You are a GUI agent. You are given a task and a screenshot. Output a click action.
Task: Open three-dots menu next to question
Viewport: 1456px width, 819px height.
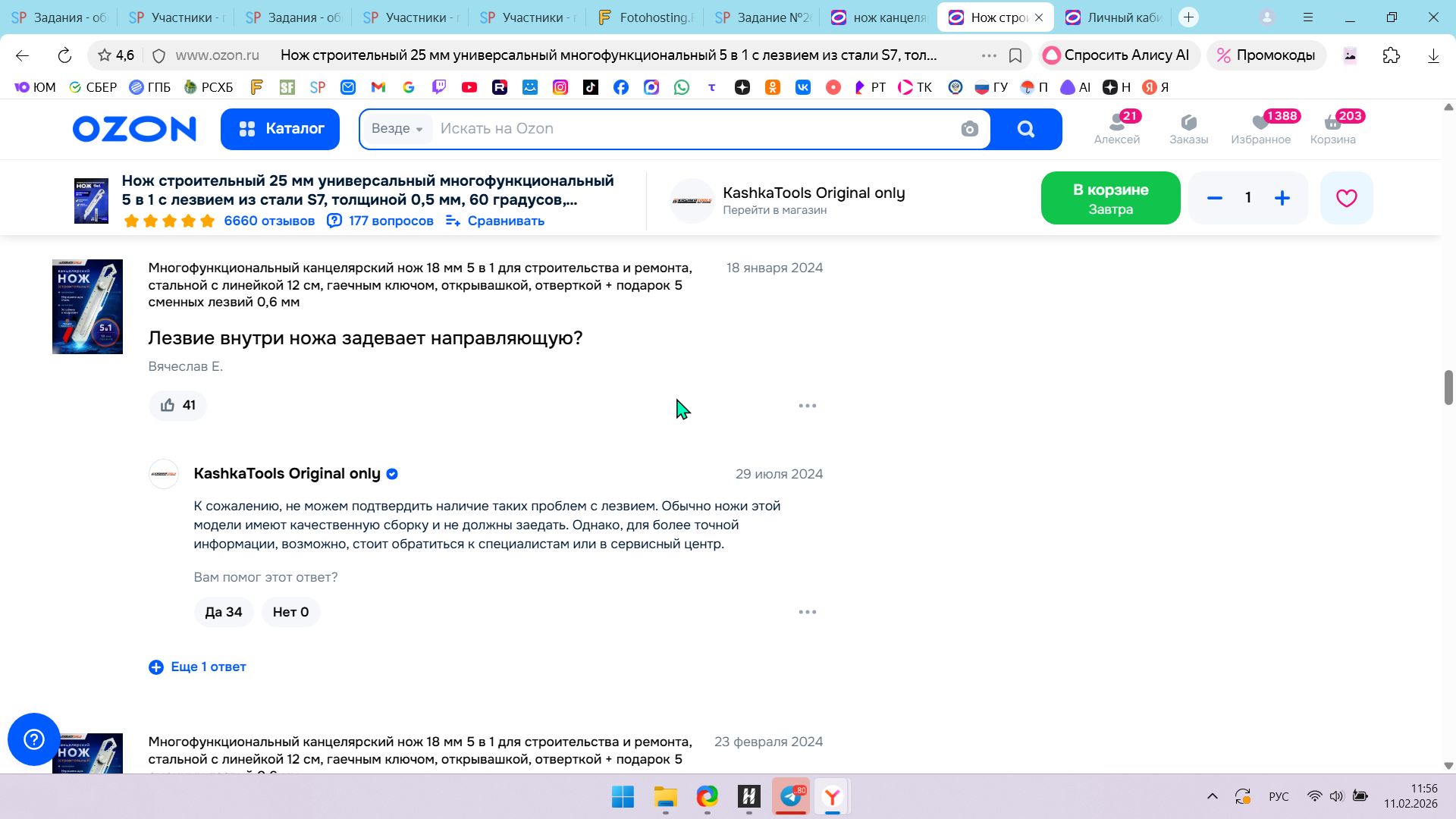pyautogui.click(x=807, y=406)
